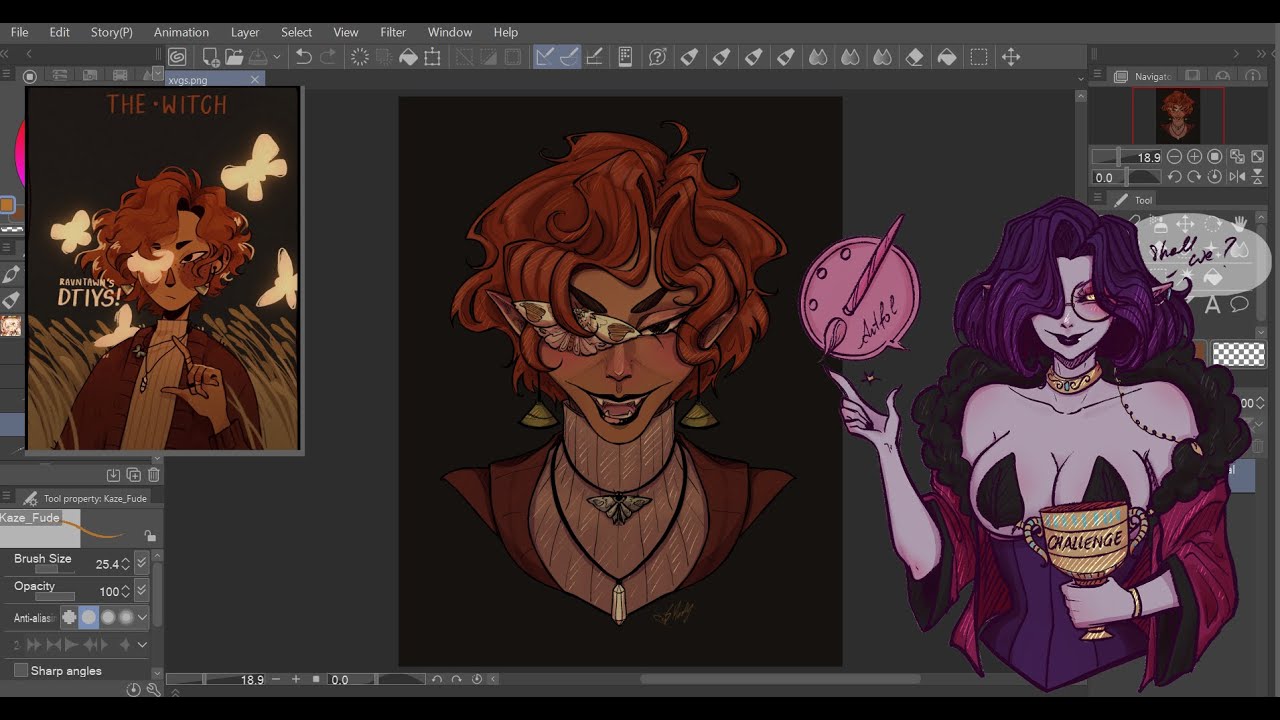Delete sub tool with trash icon
Viewport: 1280px width, 720px height.
[153, 475]
